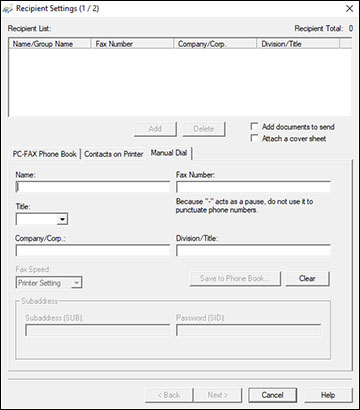This screenshot has height=410, width=360.
Task: Open the Contacts on Printer tab
Action: (114, 154)
